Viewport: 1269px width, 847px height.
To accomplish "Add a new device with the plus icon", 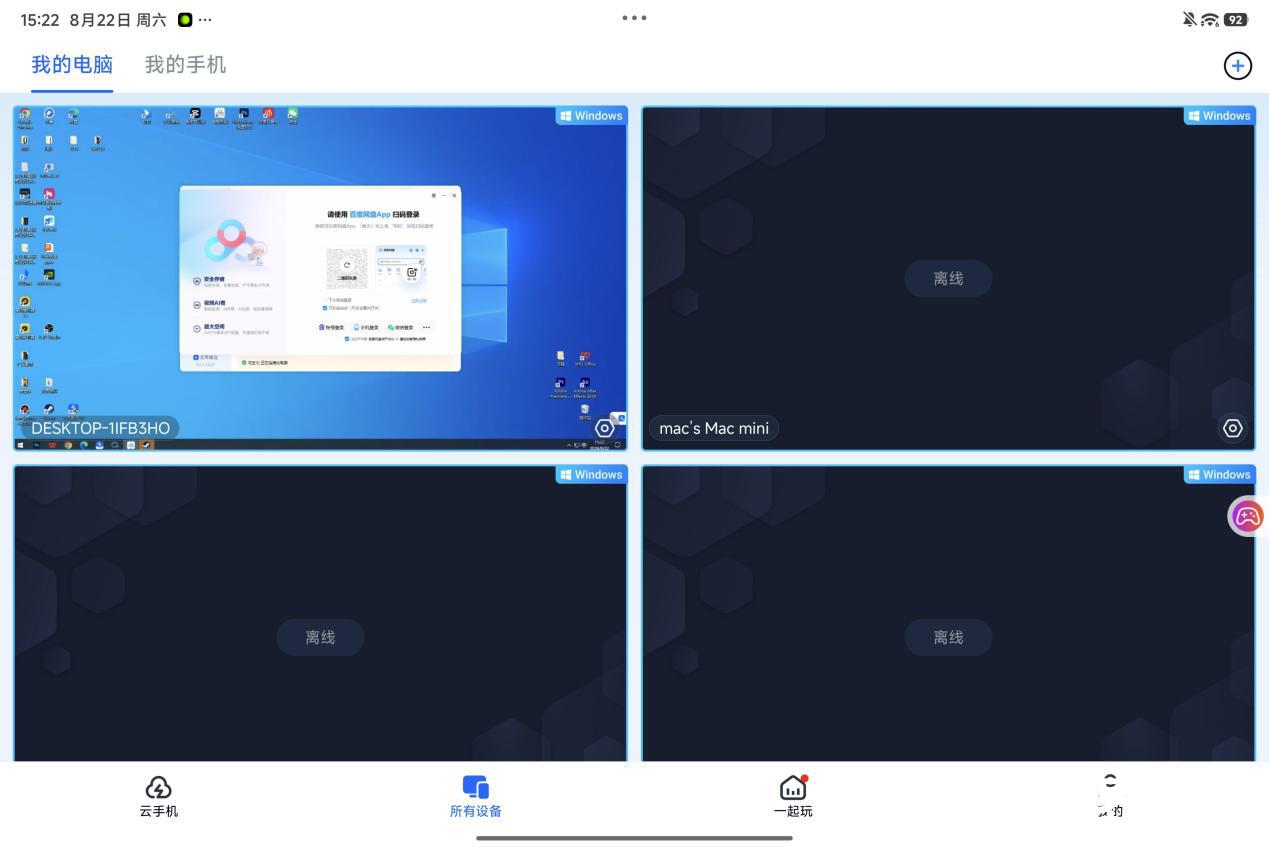I will (x=1238, y=65).
